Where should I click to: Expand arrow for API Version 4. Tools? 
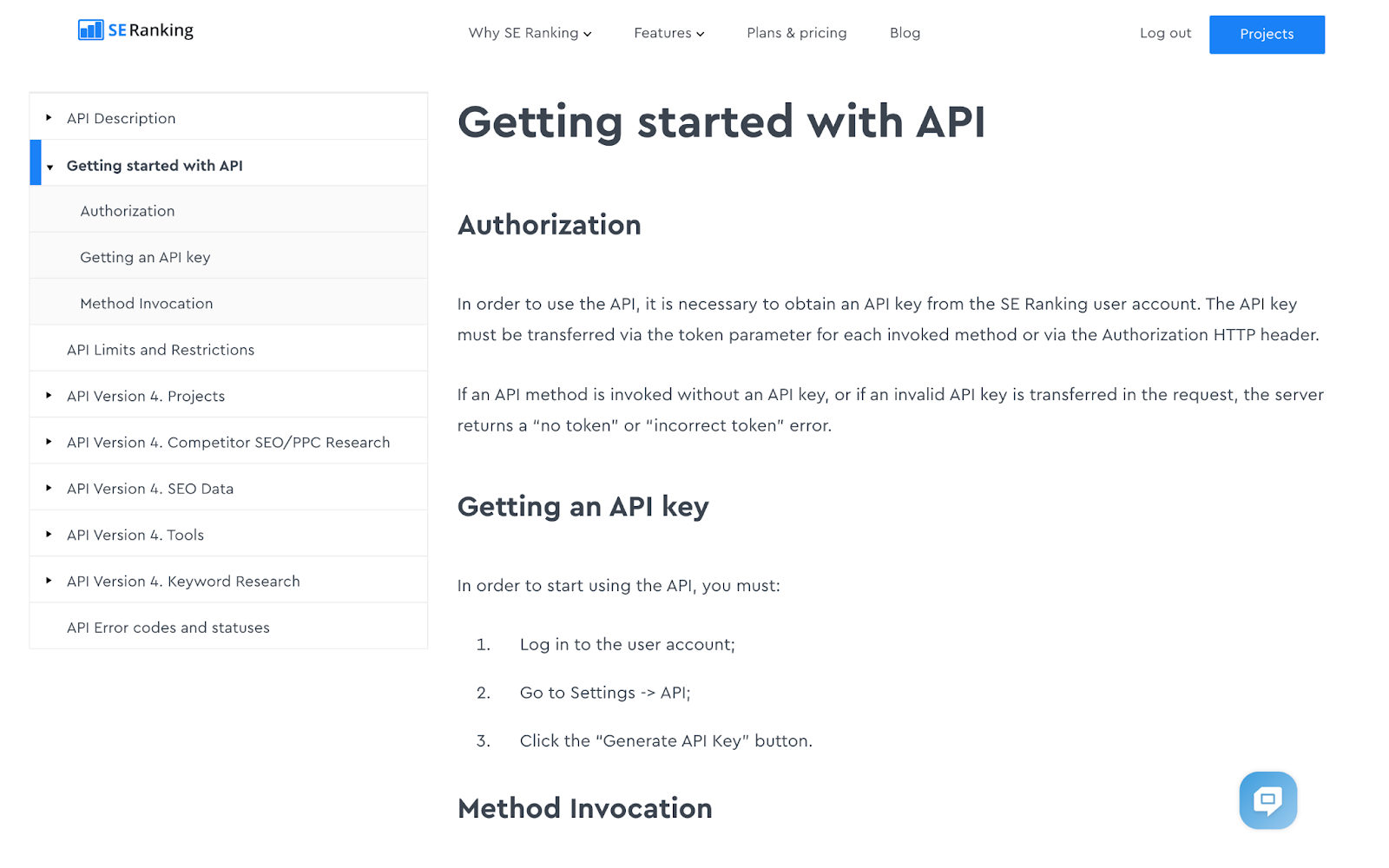[x=49, y=534]
